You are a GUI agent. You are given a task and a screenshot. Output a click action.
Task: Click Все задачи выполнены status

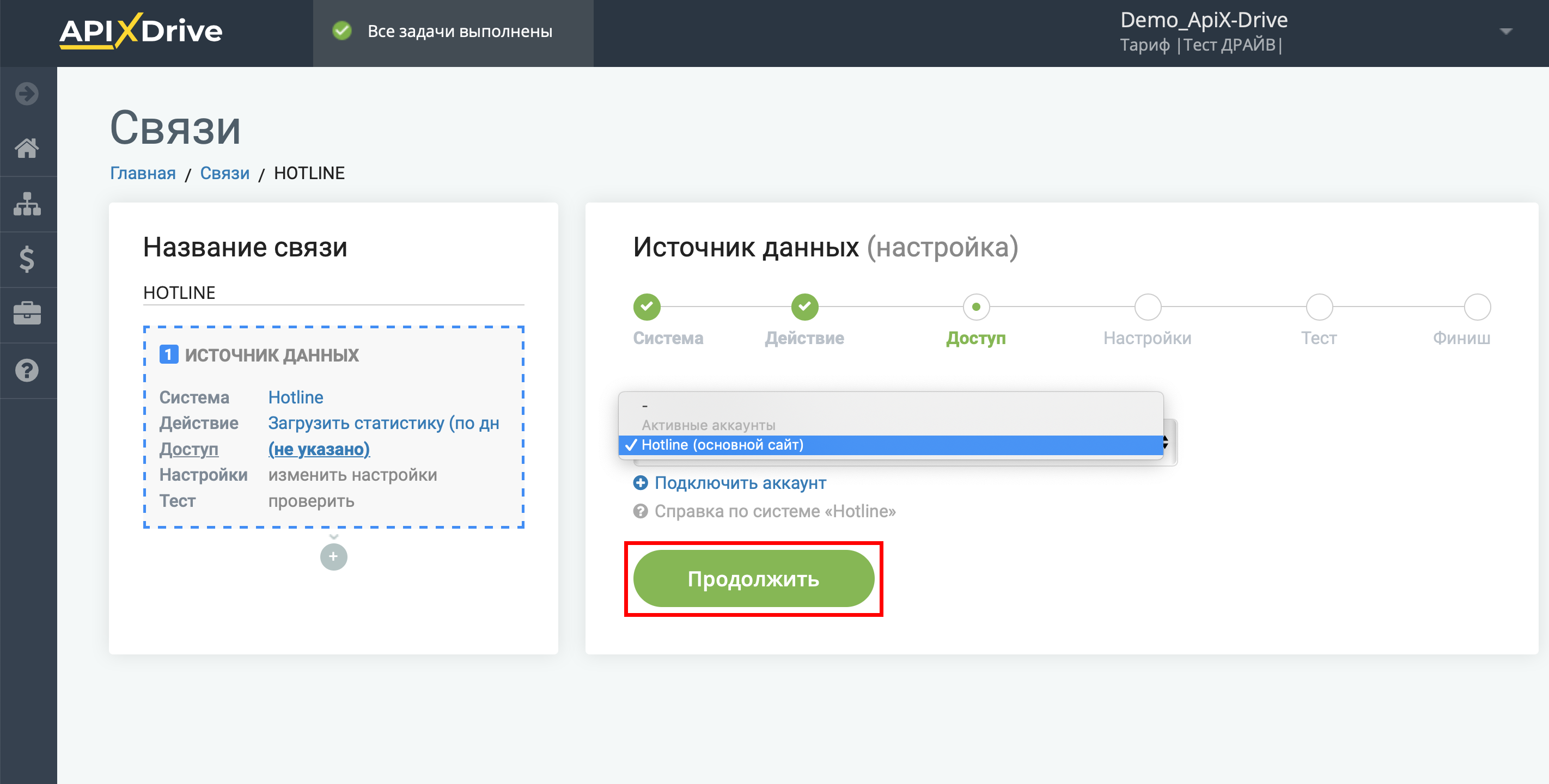click(x=459, y=31)
